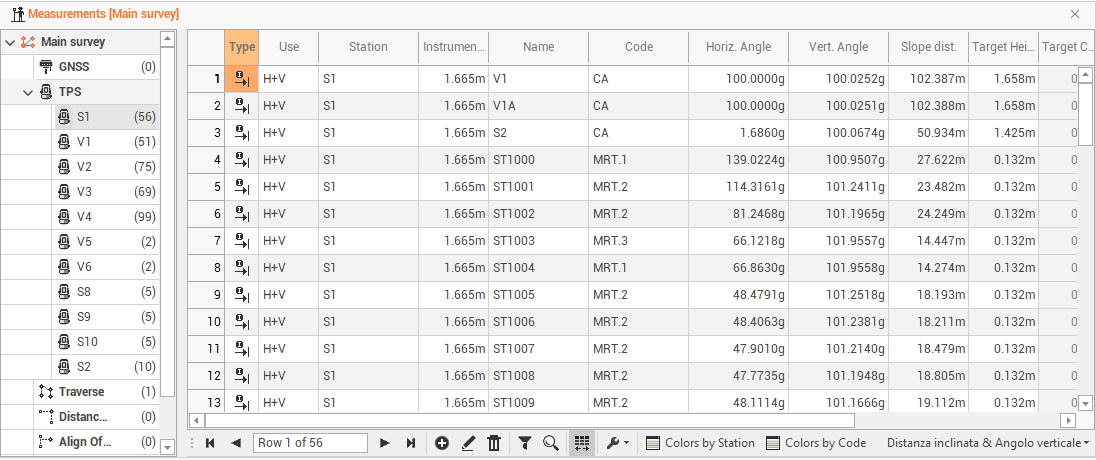
Task: Jump to first row with navigation icon
Action: point(210,443)
